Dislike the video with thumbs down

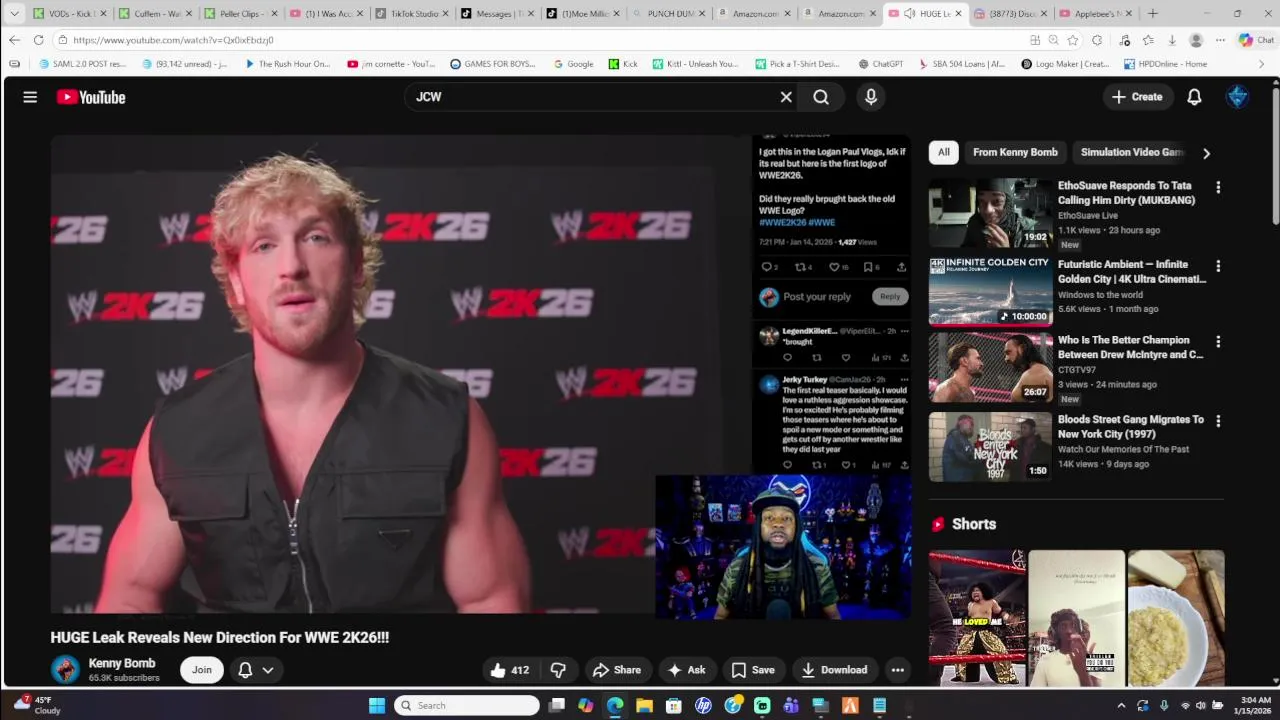[x=558, y=670]
